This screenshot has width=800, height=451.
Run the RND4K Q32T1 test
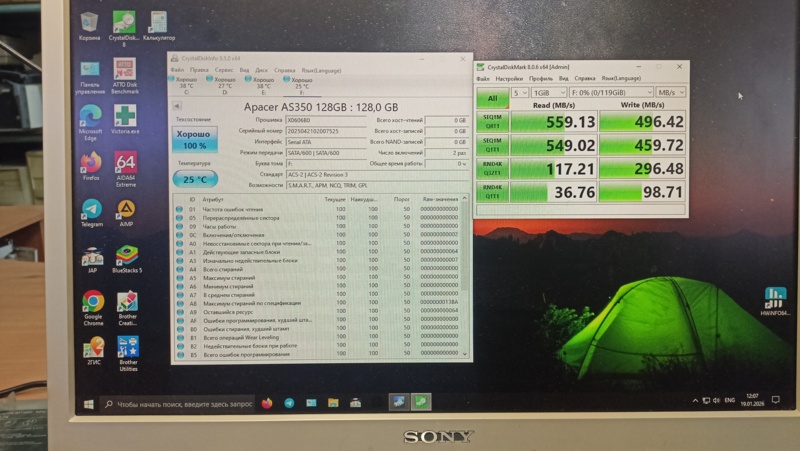pyautogui.click(x=492, y=168)
